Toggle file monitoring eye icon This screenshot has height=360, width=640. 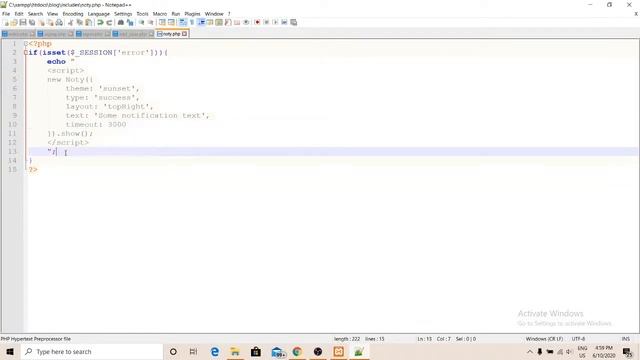click(246, 22)
